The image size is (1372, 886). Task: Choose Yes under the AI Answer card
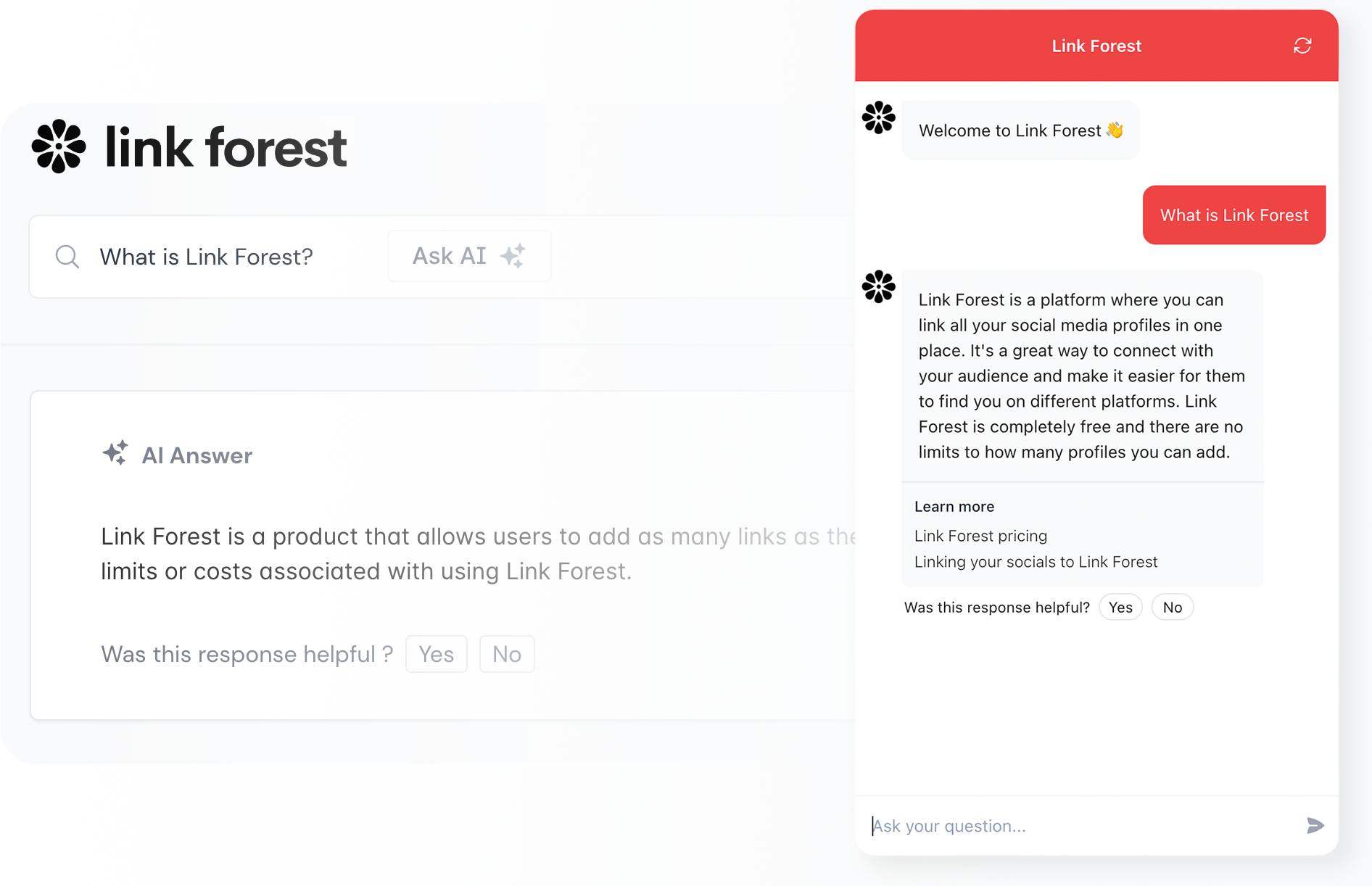pyautogui.click(x=437, y=654)
